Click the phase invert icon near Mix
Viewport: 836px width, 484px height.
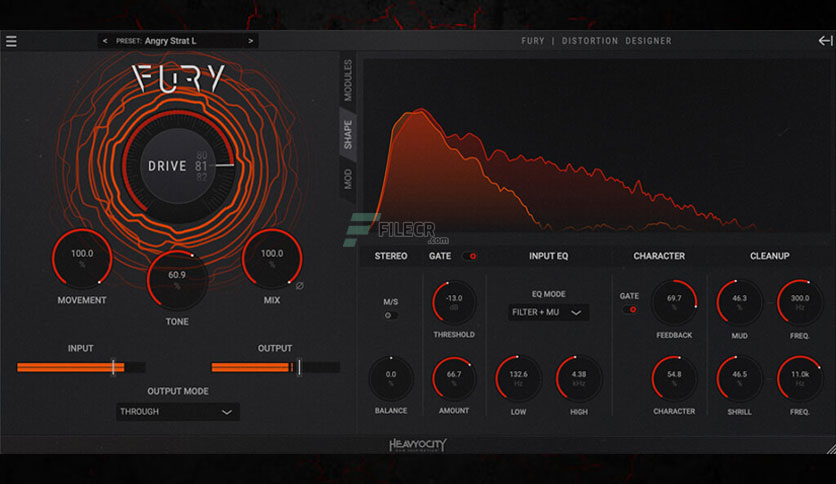pyautogui.click(x=300, y=286)
